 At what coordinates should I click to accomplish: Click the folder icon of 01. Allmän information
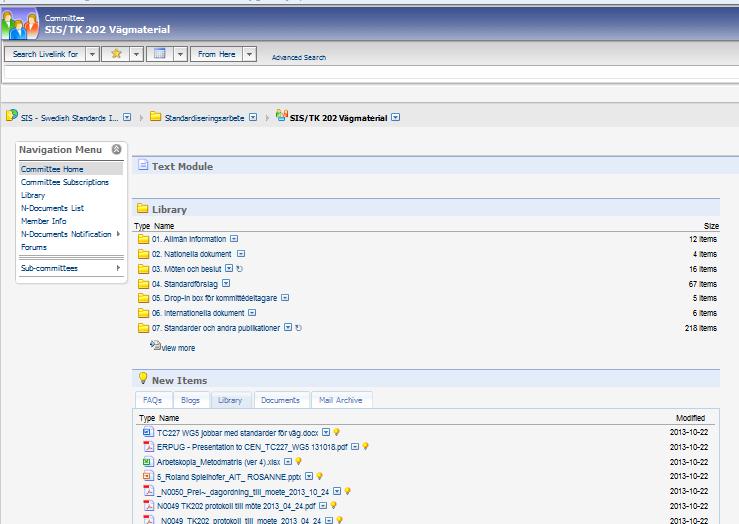(143, 239)
